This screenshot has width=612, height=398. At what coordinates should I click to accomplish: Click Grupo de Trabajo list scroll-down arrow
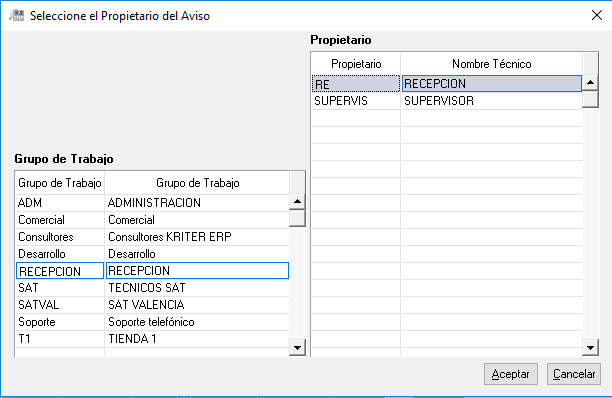click(x=297, y=348)
